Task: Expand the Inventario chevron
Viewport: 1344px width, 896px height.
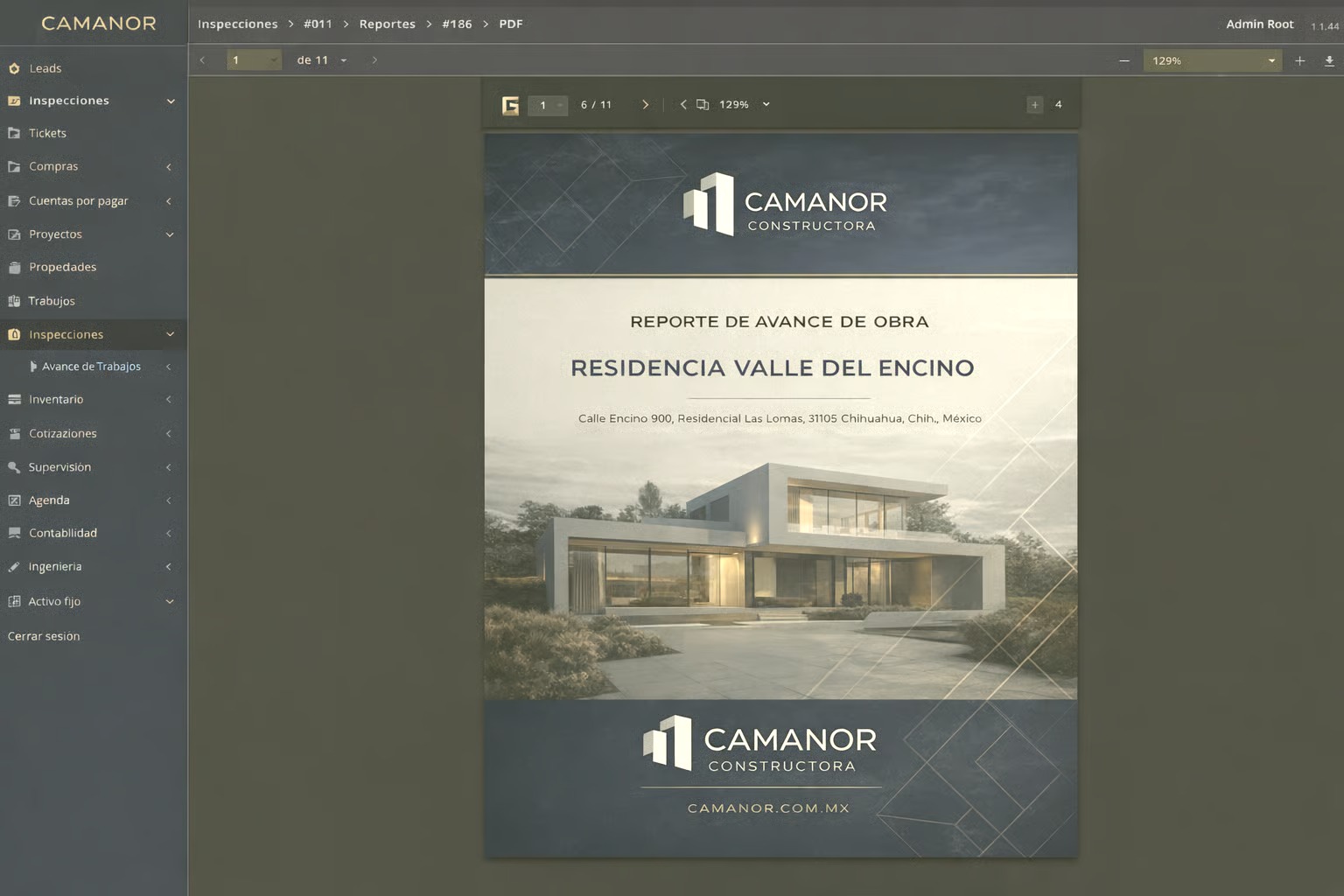Action: coord(169,400)
